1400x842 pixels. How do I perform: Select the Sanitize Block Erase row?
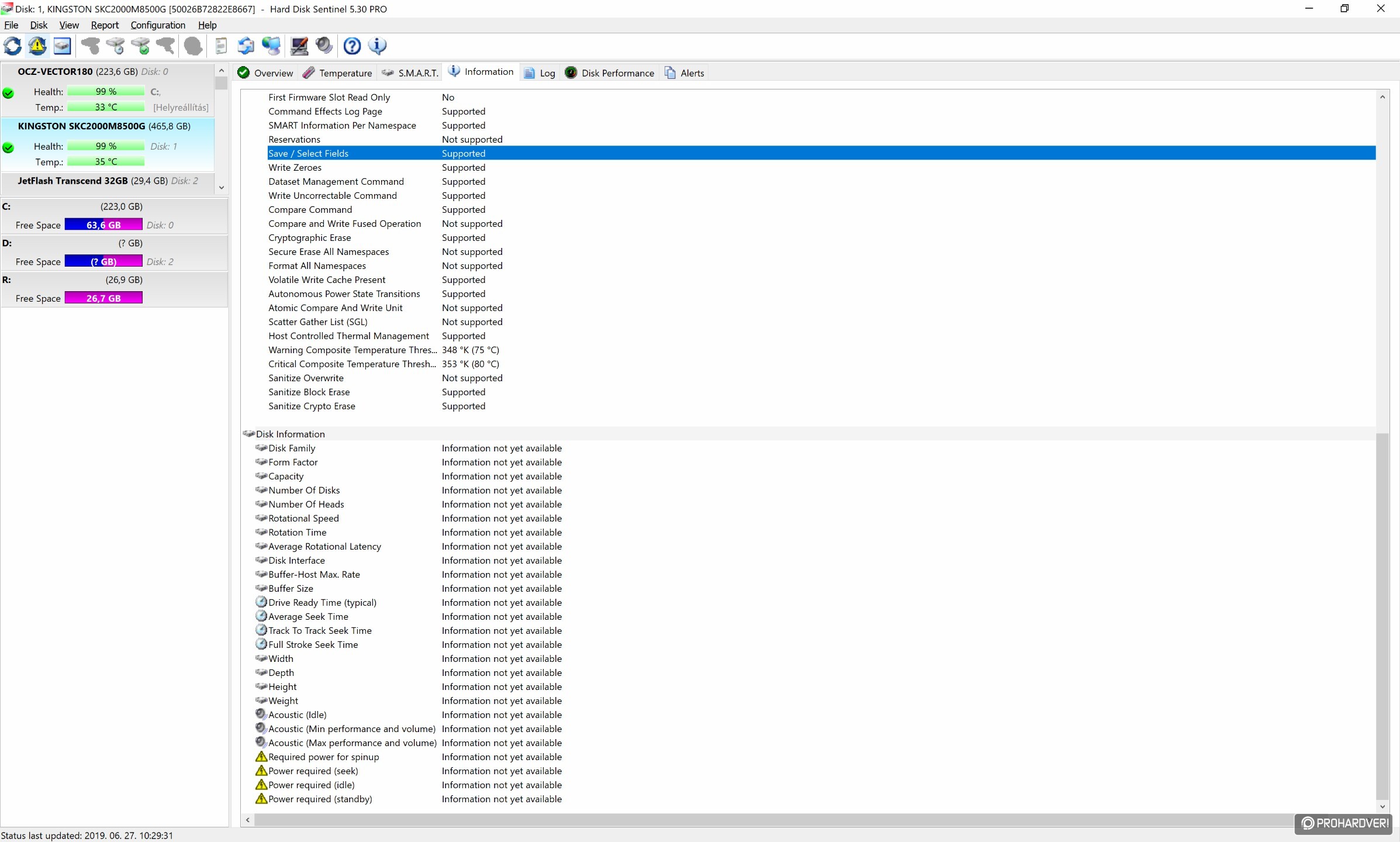(x=821, y=392)
